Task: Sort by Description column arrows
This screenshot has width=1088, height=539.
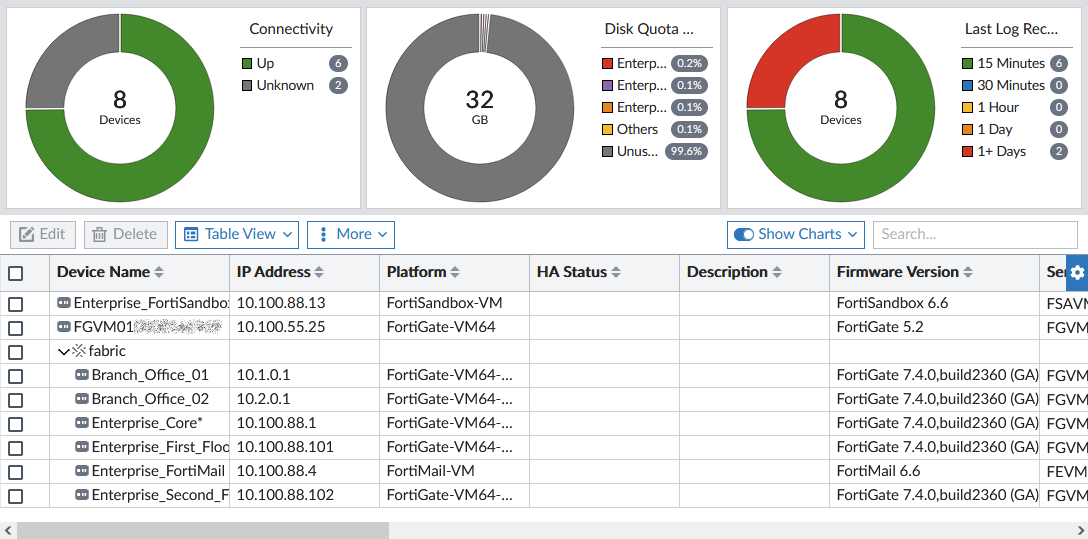Action: click(777, 273)
